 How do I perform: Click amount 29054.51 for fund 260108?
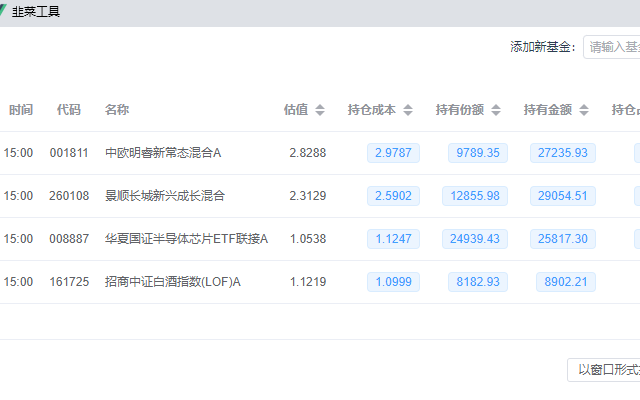coord(562,196)
